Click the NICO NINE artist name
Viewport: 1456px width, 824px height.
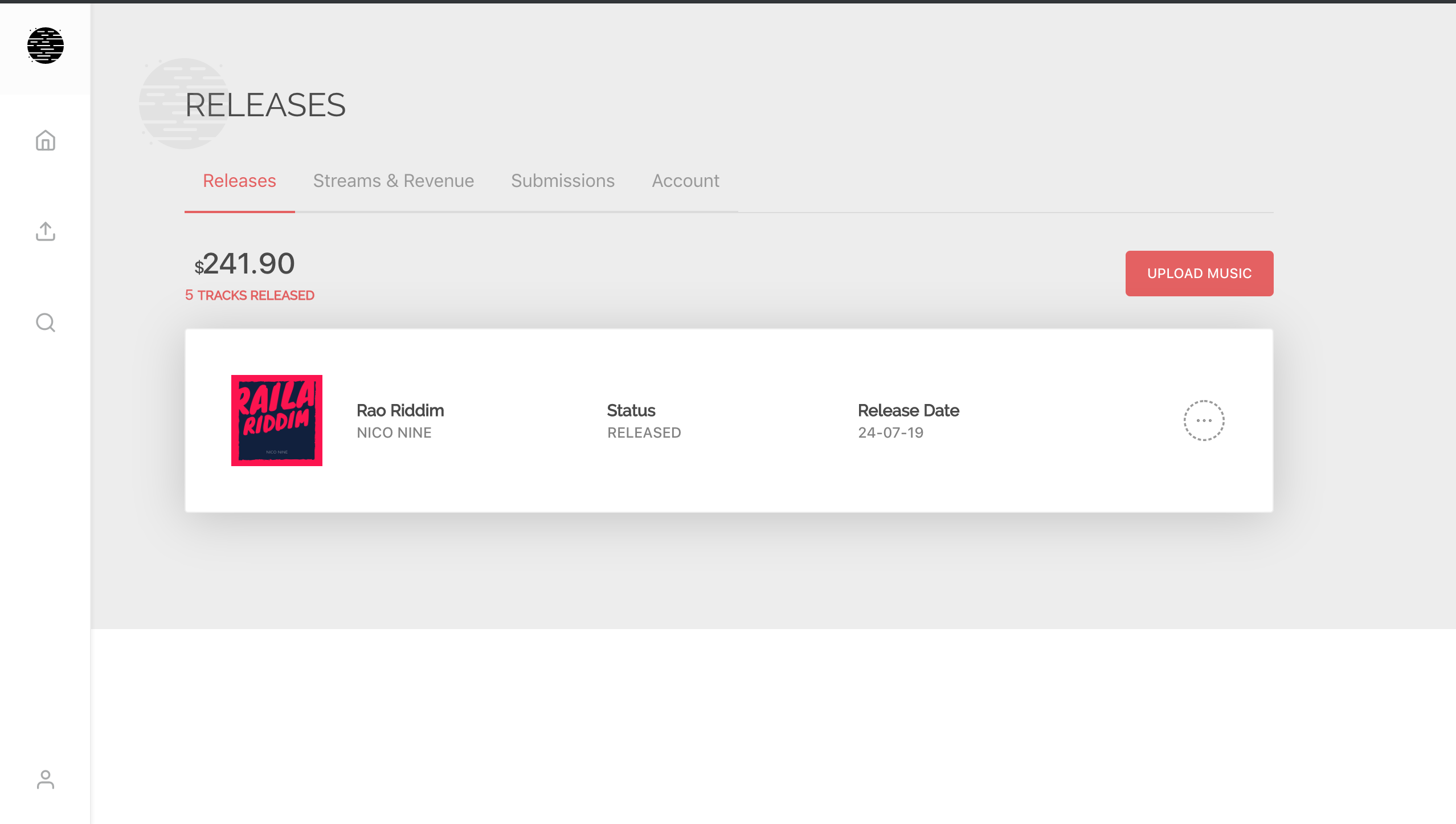[x=394, y=433]
